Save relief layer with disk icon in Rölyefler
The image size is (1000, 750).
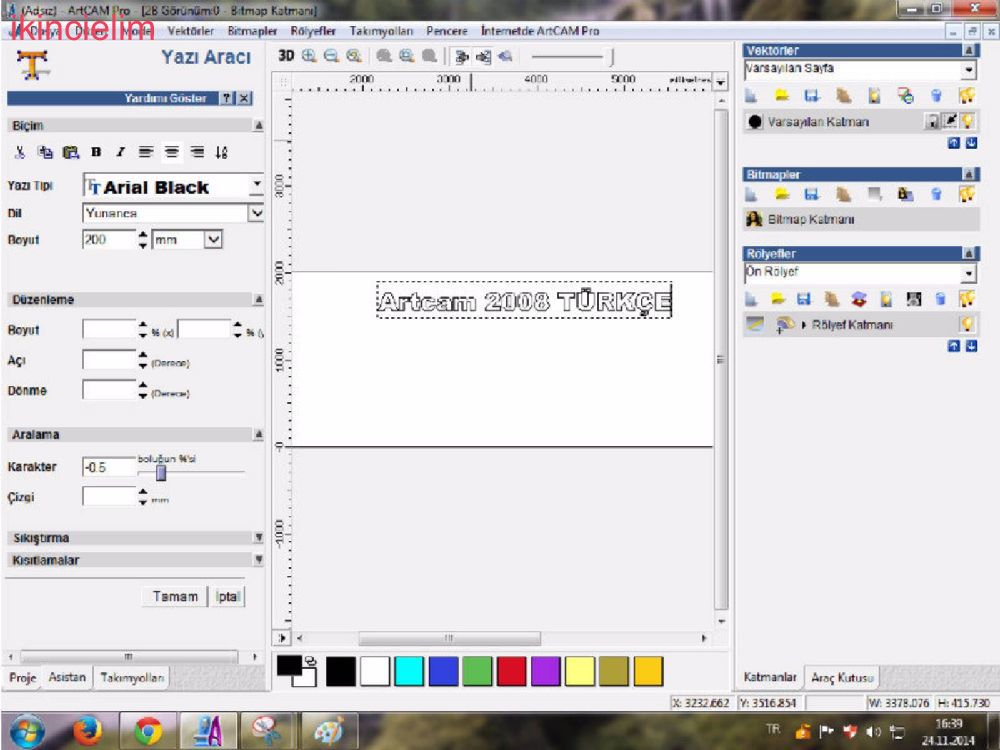(x=804, y=299)
